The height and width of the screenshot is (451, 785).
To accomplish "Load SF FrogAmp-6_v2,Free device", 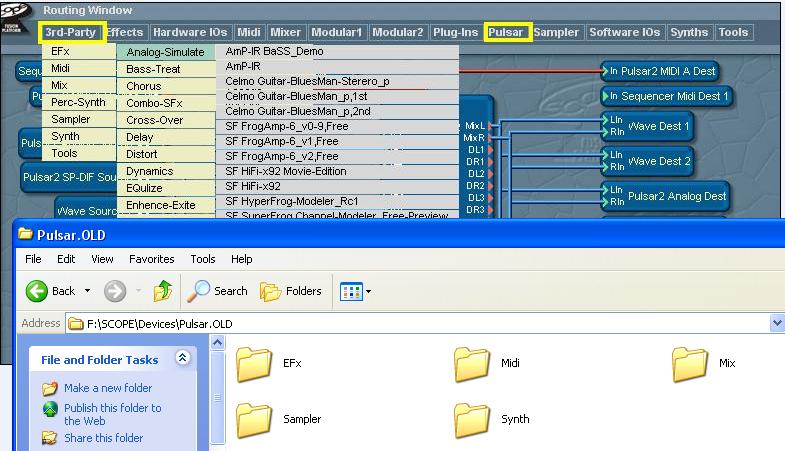I will pos(337,157).
